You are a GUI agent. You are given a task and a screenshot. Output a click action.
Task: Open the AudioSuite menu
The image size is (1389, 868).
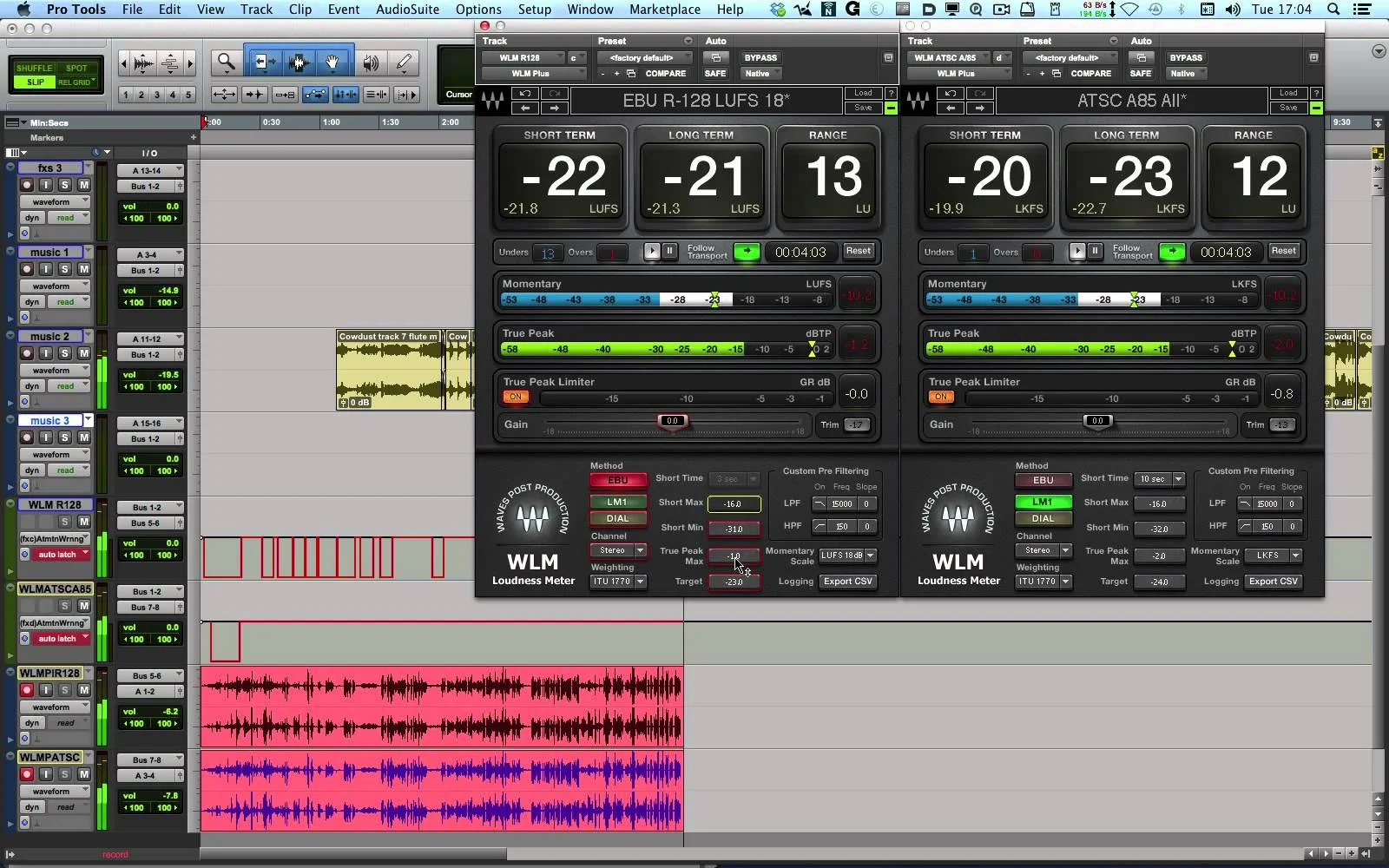pyautogui.click(x=407, y=10)
